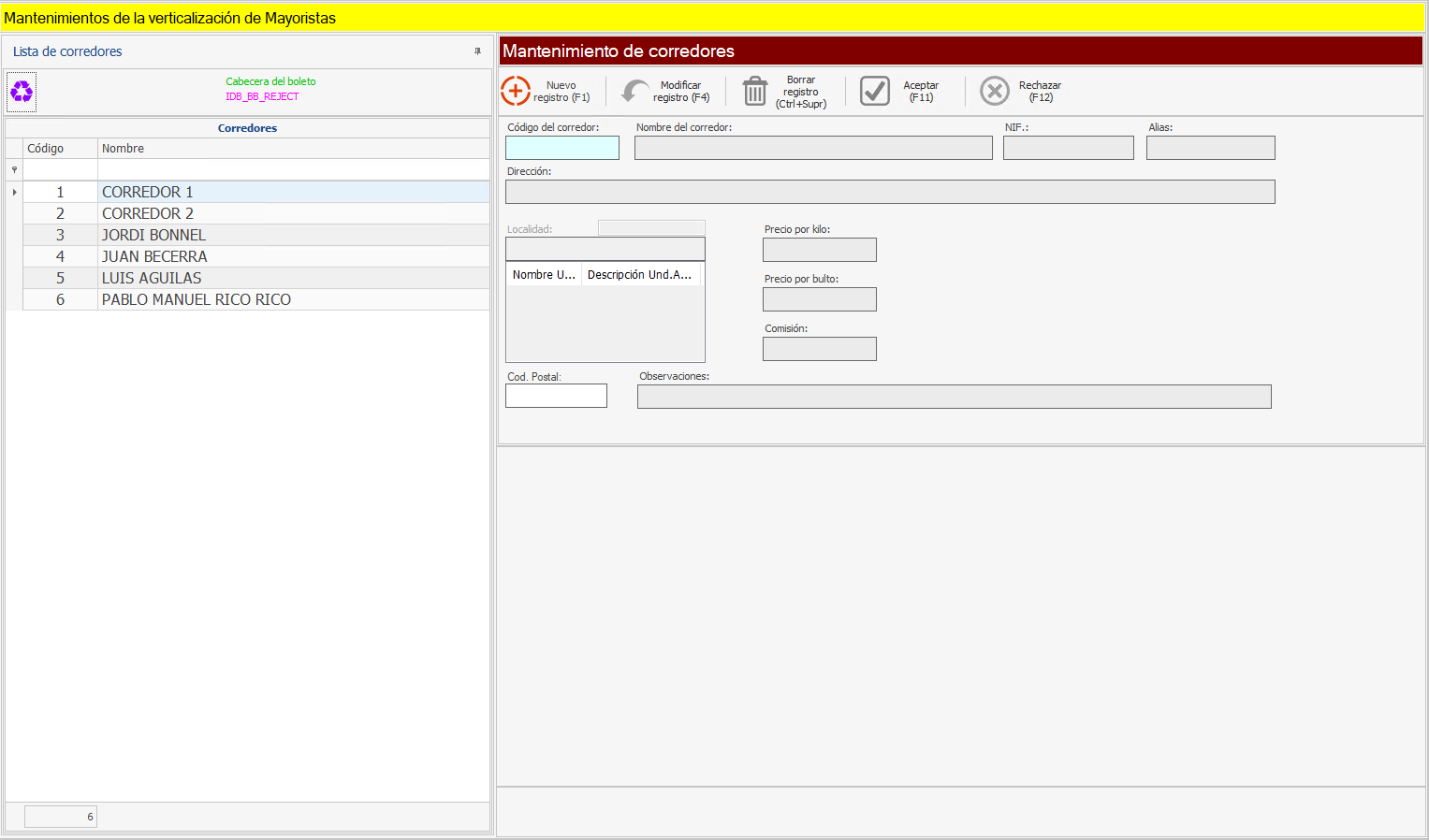1429x840 pixels.
Task: Click the Comisión field
Action: pyautogui.click(x=820, y=349)
